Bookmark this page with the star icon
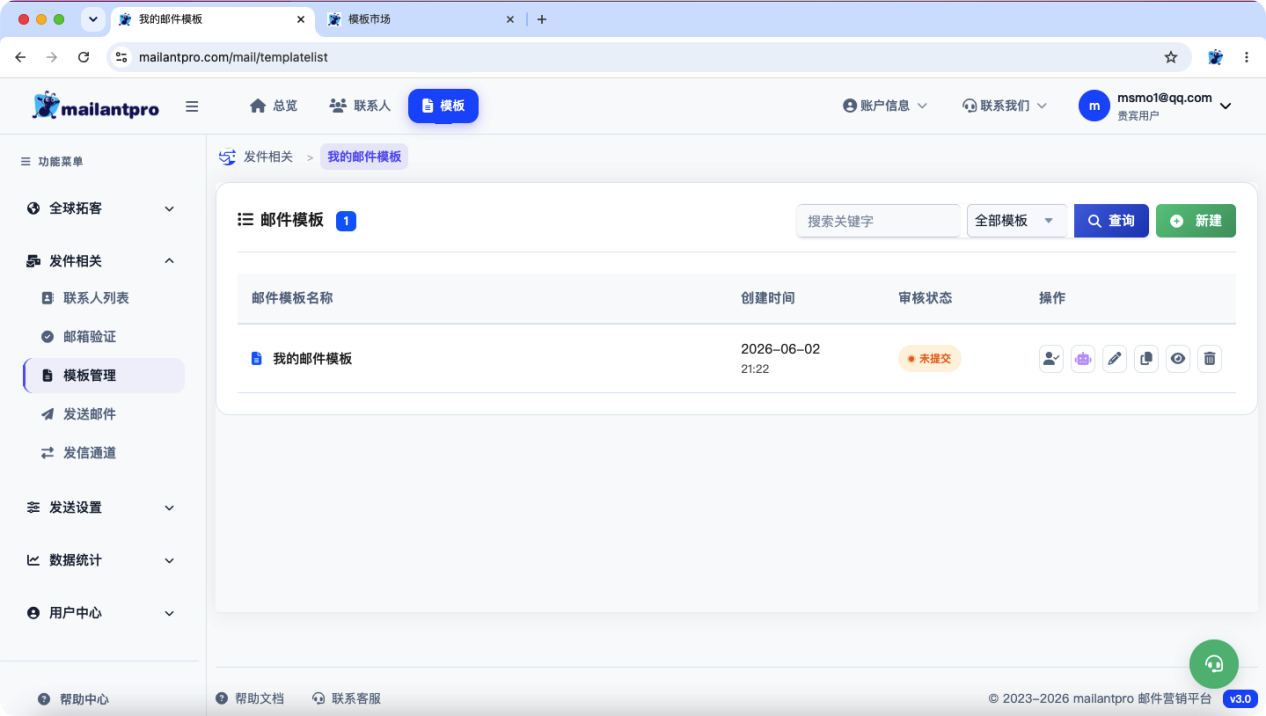This screenshot has height=716, width=1266. click(x=1171, y=57)
